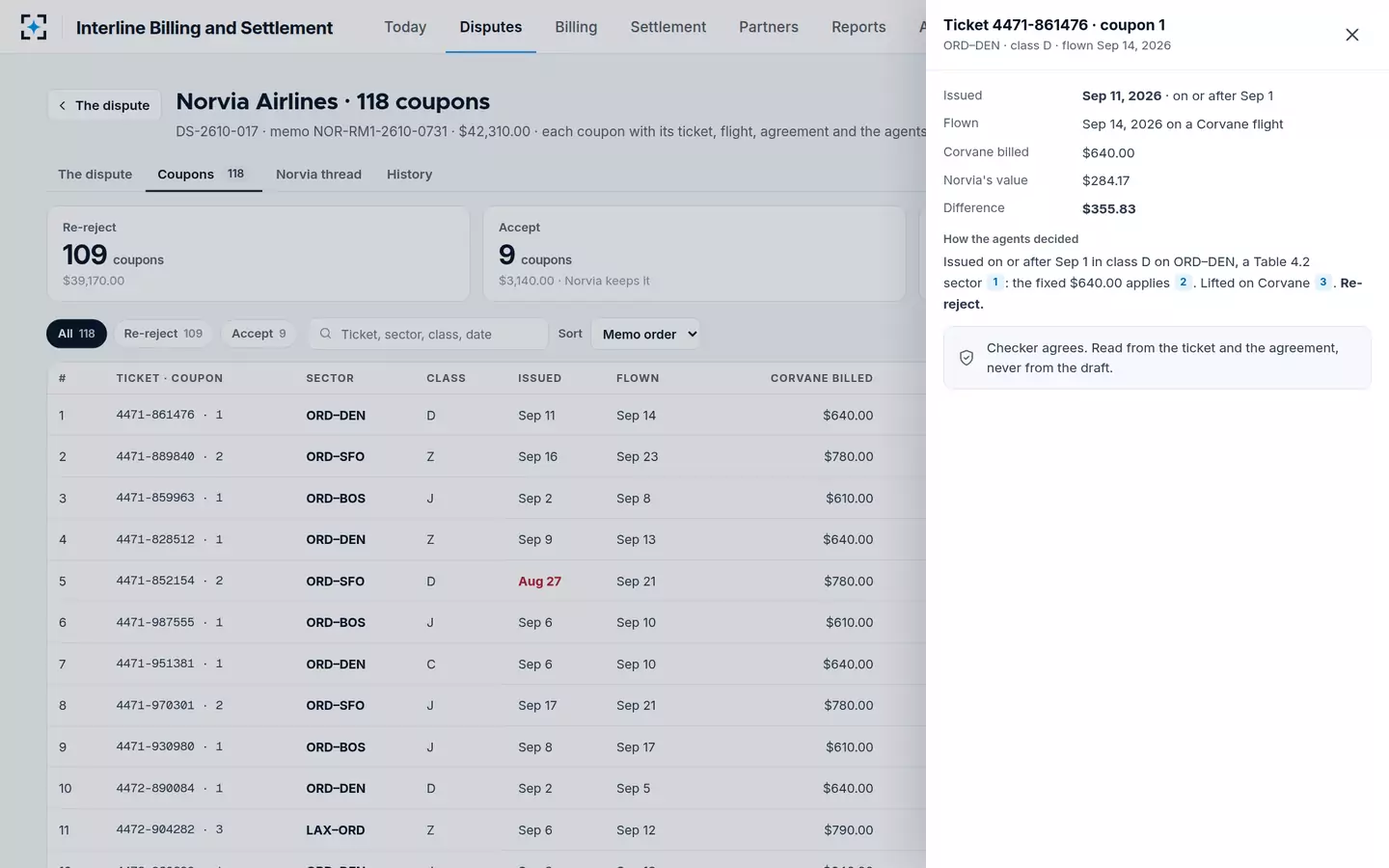
Task: Open the Sort dropdown showing Memo order
Action: [645, 334]
